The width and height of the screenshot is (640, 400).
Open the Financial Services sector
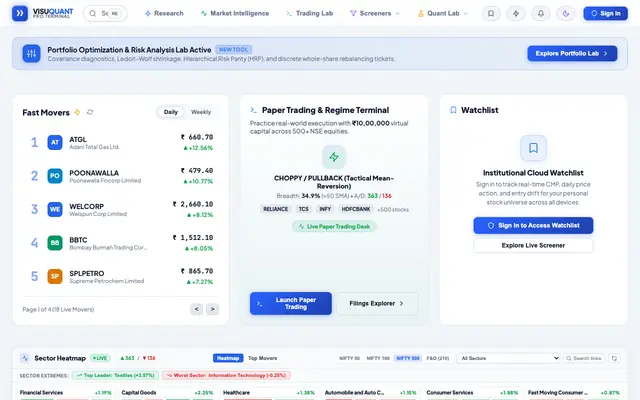click(41, 393)
